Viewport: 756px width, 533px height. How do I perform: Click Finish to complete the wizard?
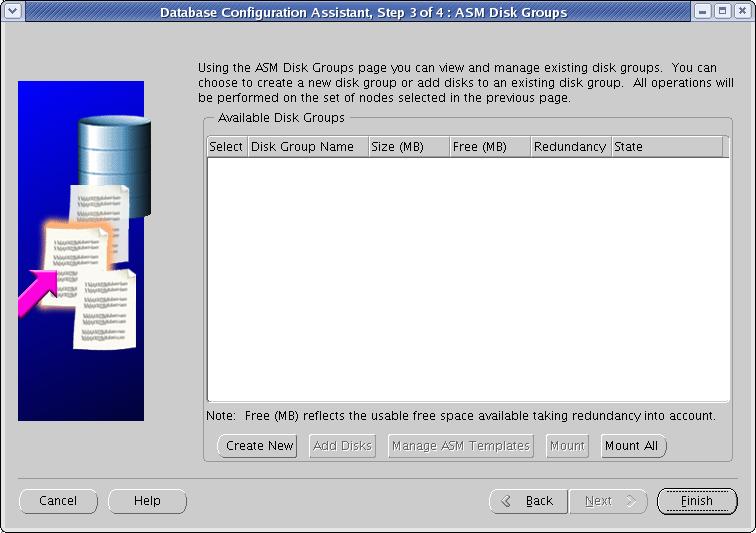pos(697,501)
